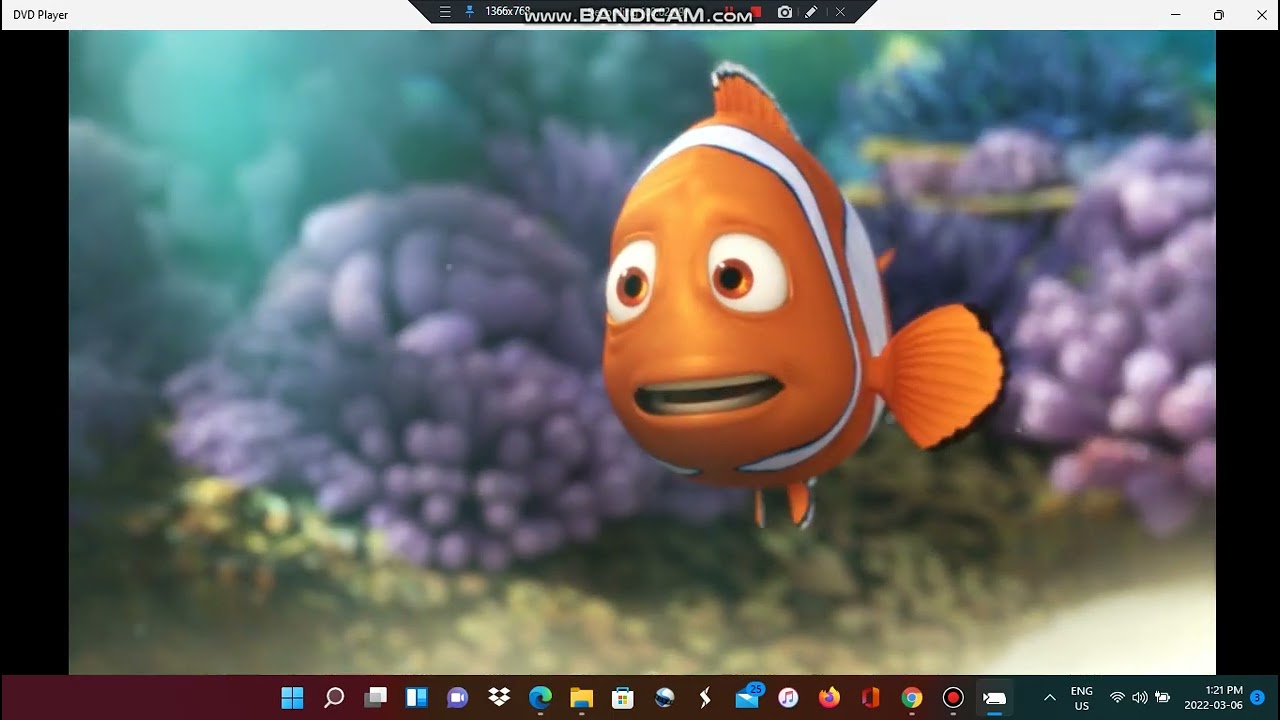Switch input language via ENG US
The width and height of the screenshot is (1280, 720).
tap(1081, 698)
